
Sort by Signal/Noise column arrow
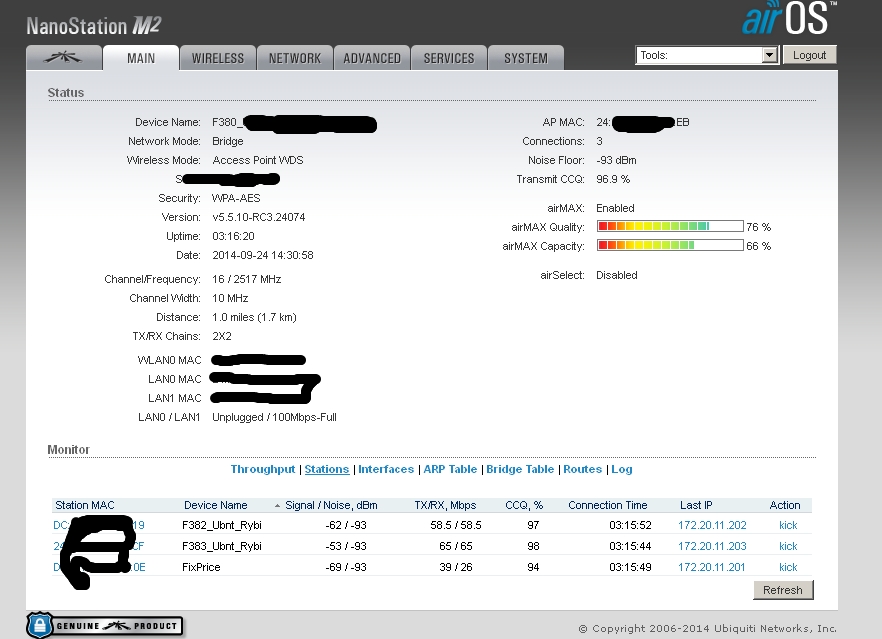pyautogui.click(x=278, y=506)
